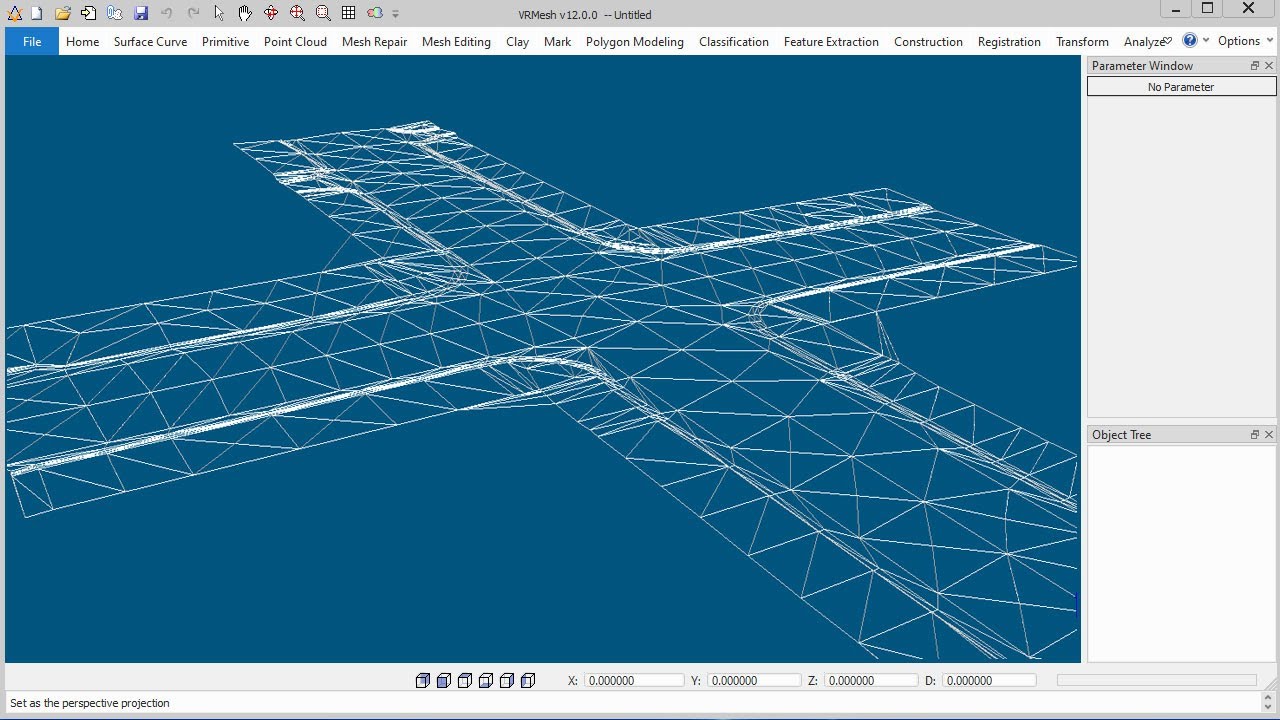
Task: Click the Object Tree title text
Action: (1121, 435)
